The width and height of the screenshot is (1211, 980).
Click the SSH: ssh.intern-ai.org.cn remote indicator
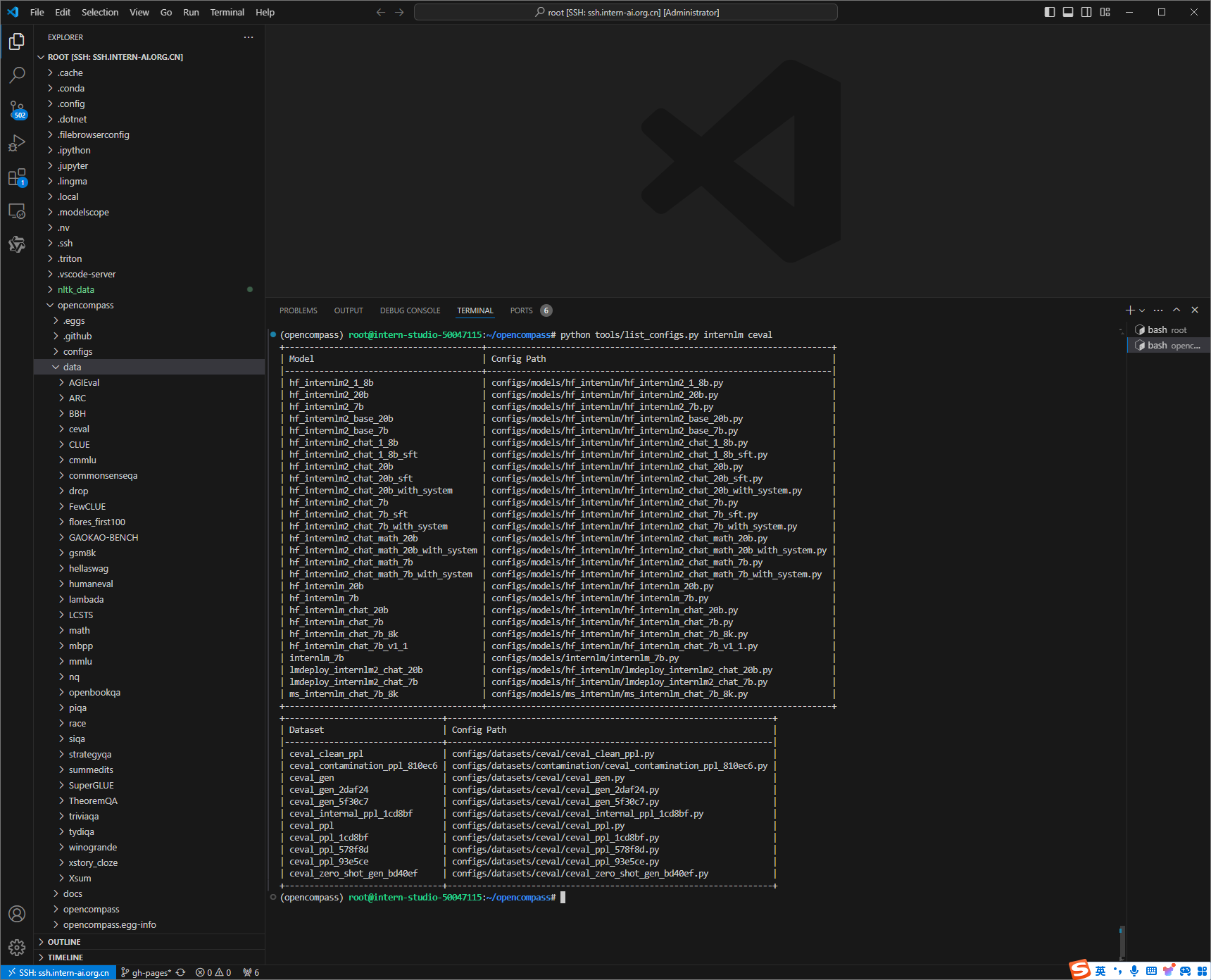point(58,972)
